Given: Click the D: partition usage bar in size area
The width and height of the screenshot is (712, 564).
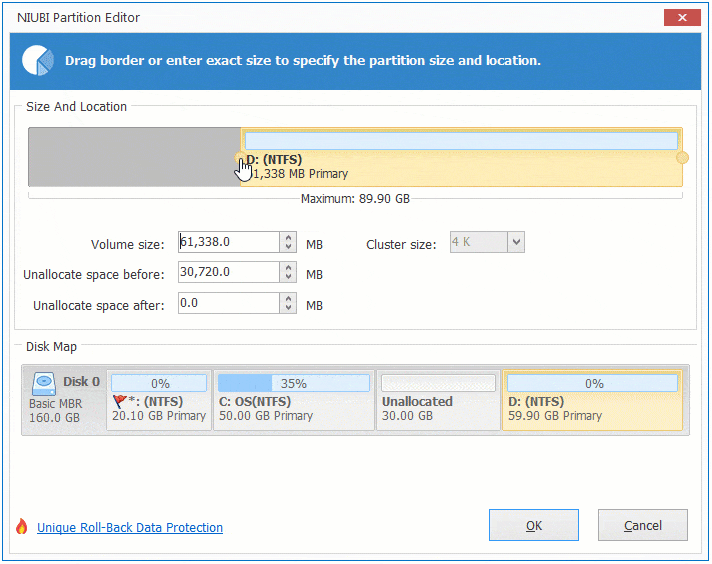Looking at the screenshot, I should point(461,141).
